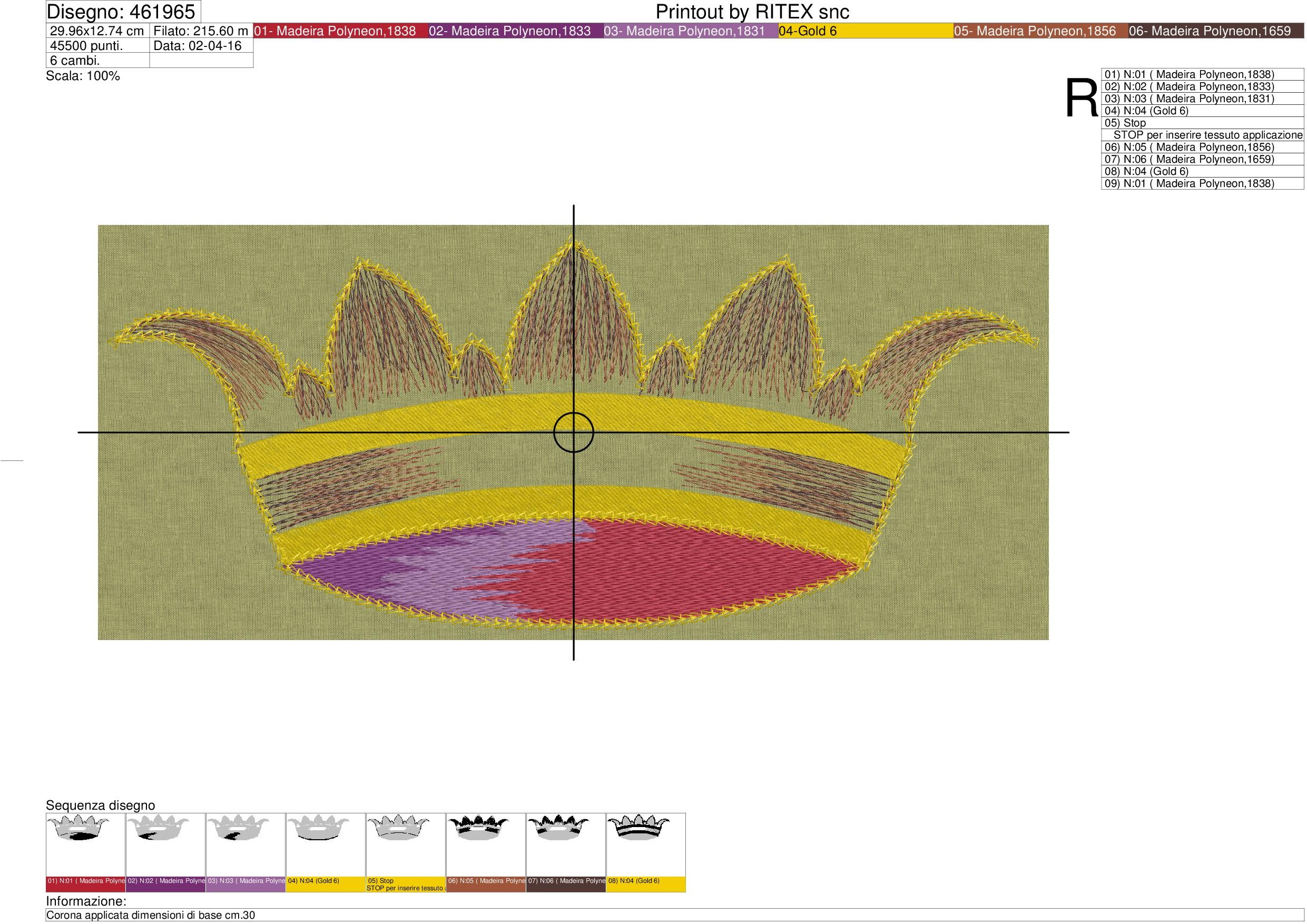
Task: Select list row 04) N:04 (Gold 6)
Action: point(1203,111)
